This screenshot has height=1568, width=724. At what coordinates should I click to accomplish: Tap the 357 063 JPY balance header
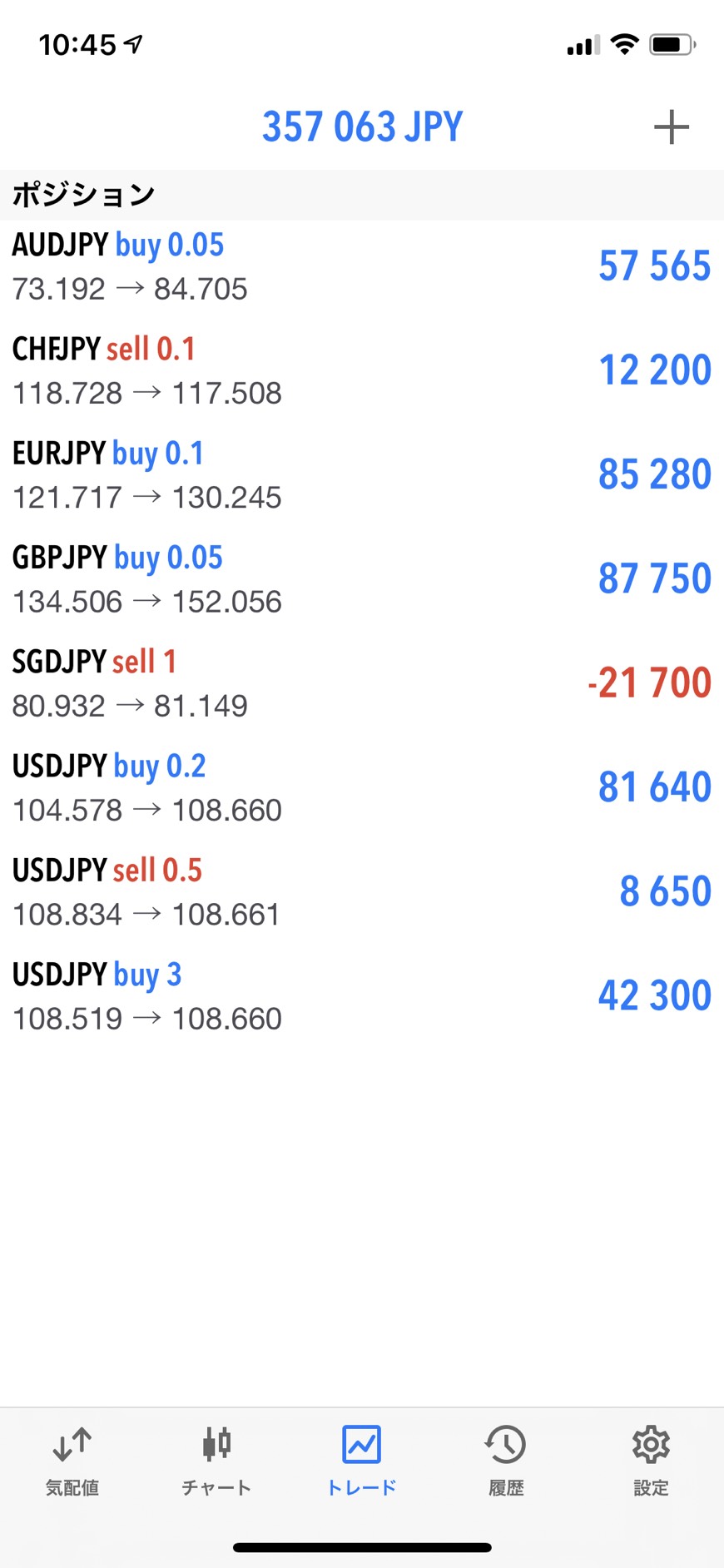[x=362, y=127]
